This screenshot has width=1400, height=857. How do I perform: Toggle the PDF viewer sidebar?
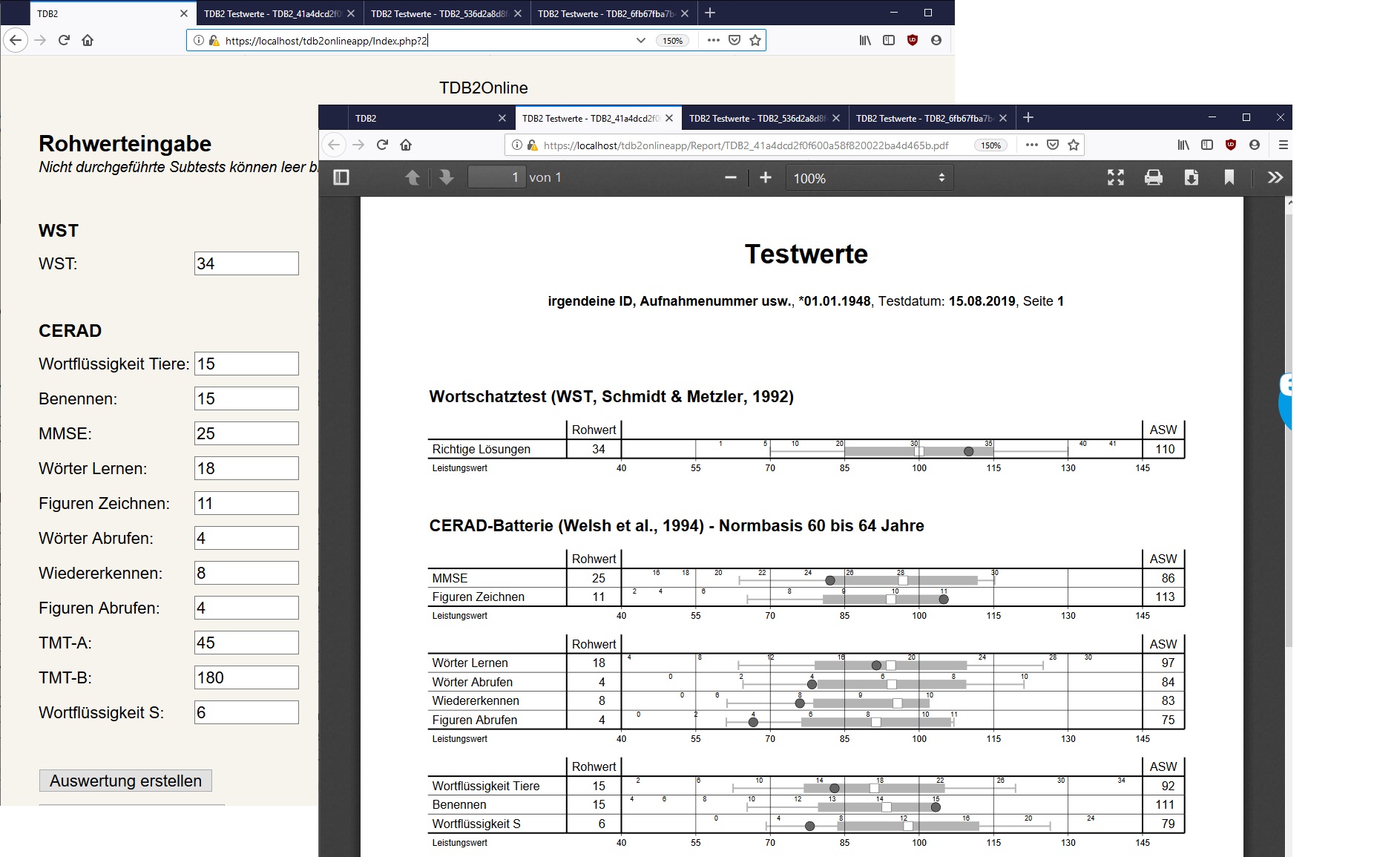(341, 177)
